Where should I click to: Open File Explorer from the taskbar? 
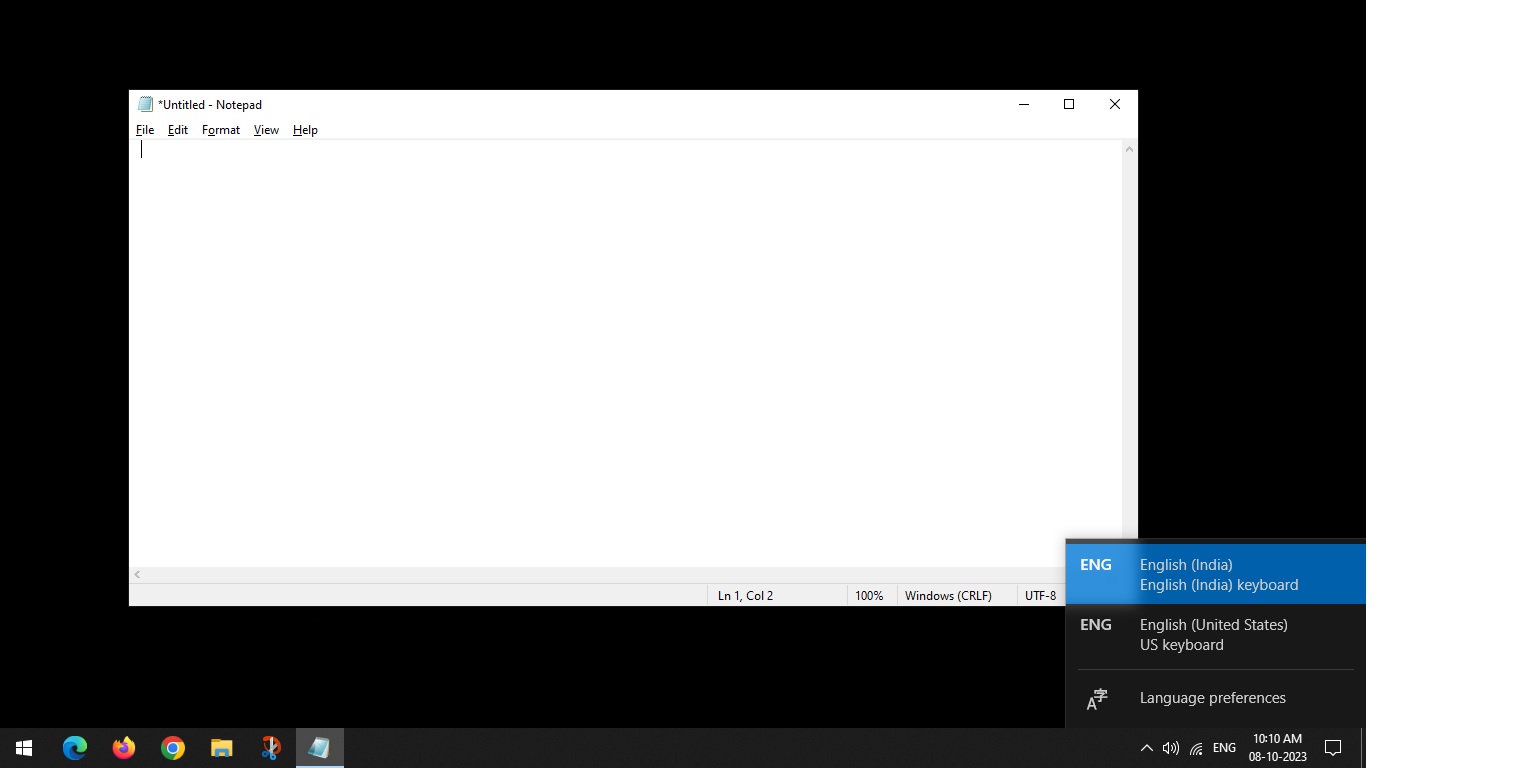point(221,747)
